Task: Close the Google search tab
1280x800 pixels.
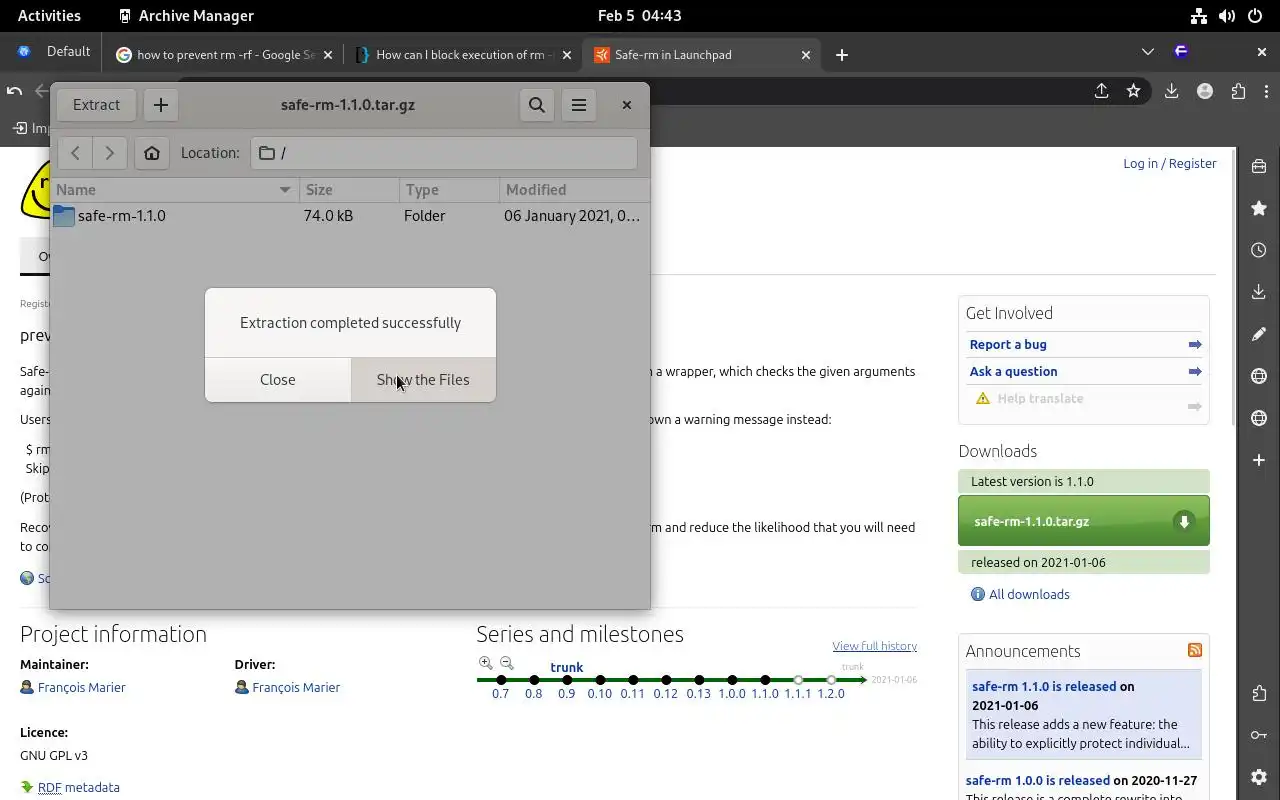Action: coord(328,55)
